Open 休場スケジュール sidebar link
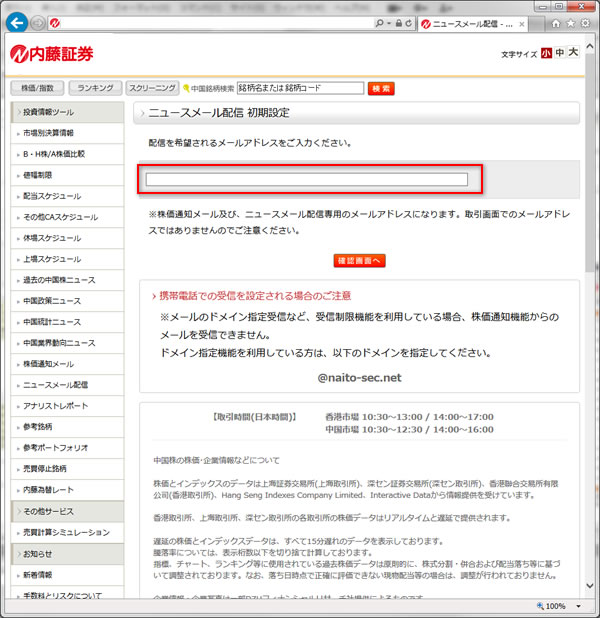This screenshot has height=618, width=600. (67, 238)
